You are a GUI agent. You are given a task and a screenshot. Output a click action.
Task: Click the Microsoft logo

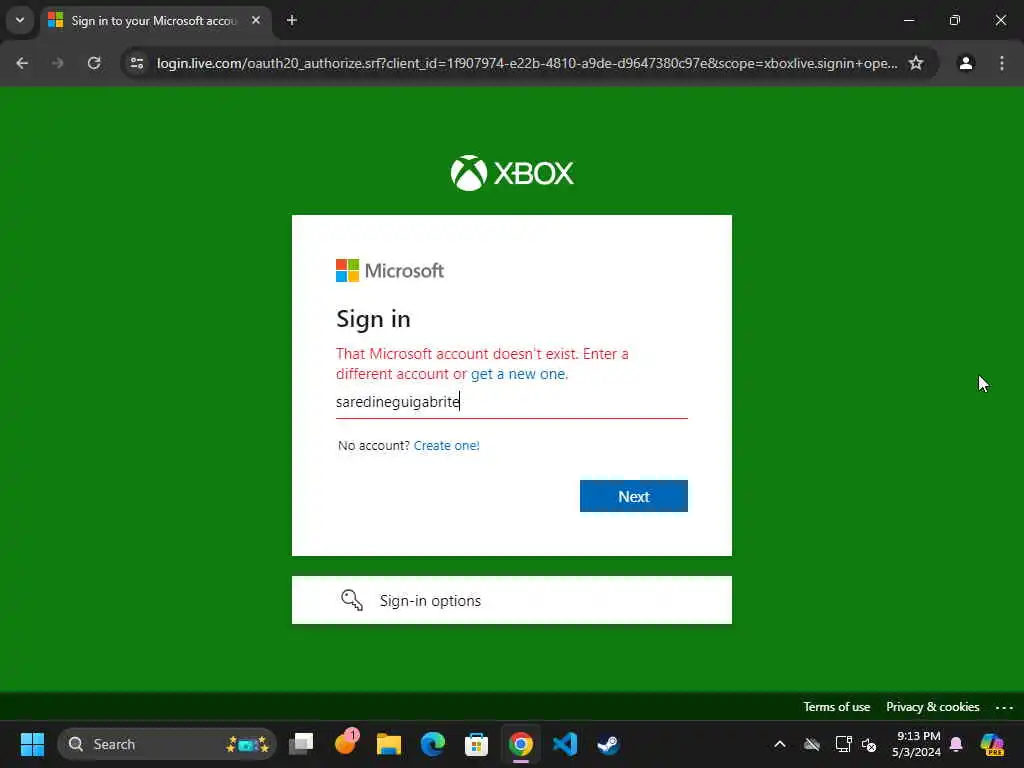(x=390, y=270)
